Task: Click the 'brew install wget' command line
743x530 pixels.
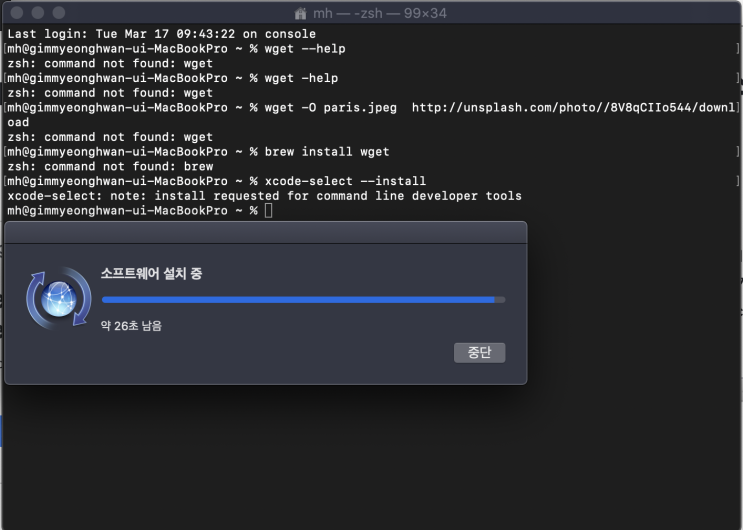Action: 198,152
